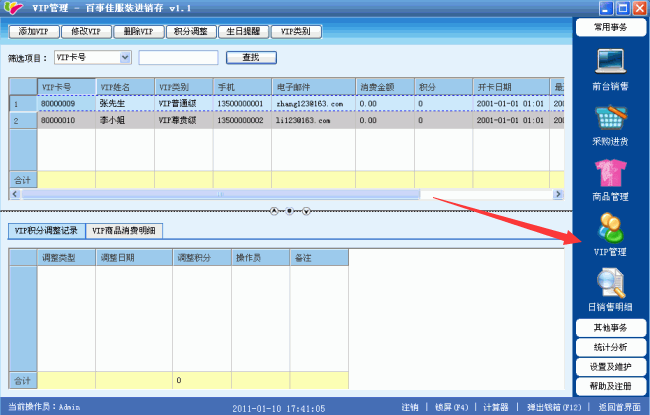
Task: Click the 备注 column header
Action: pyautogui.click(x=319, y=257)
